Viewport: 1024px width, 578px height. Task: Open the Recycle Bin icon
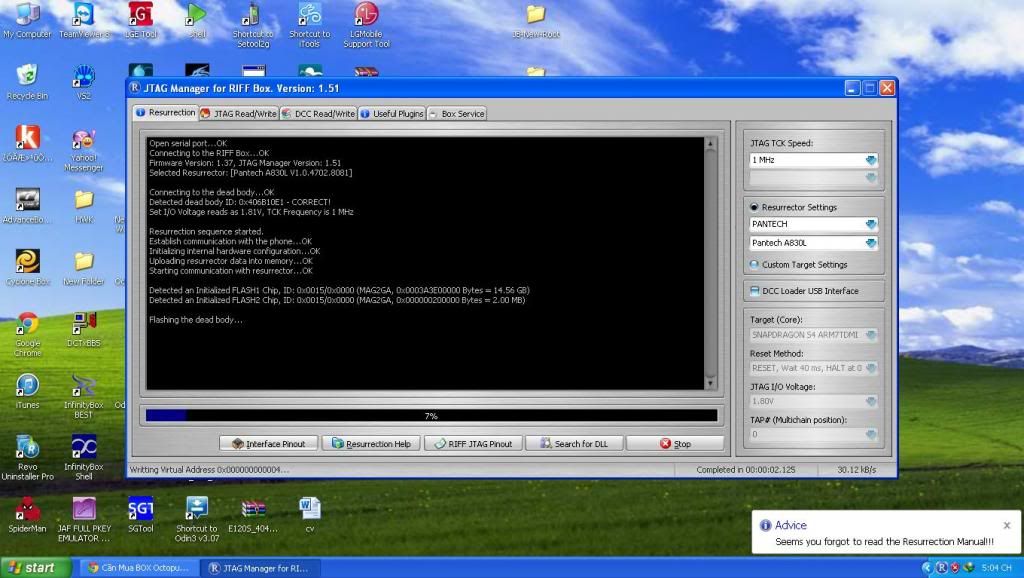pos(27,82)
